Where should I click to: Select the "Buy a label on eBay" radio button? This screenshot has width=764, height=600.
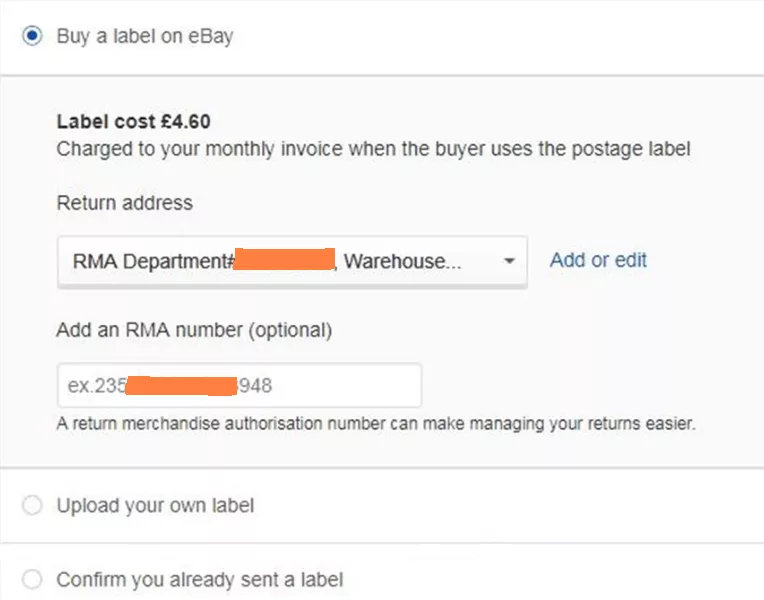point(33,36)
